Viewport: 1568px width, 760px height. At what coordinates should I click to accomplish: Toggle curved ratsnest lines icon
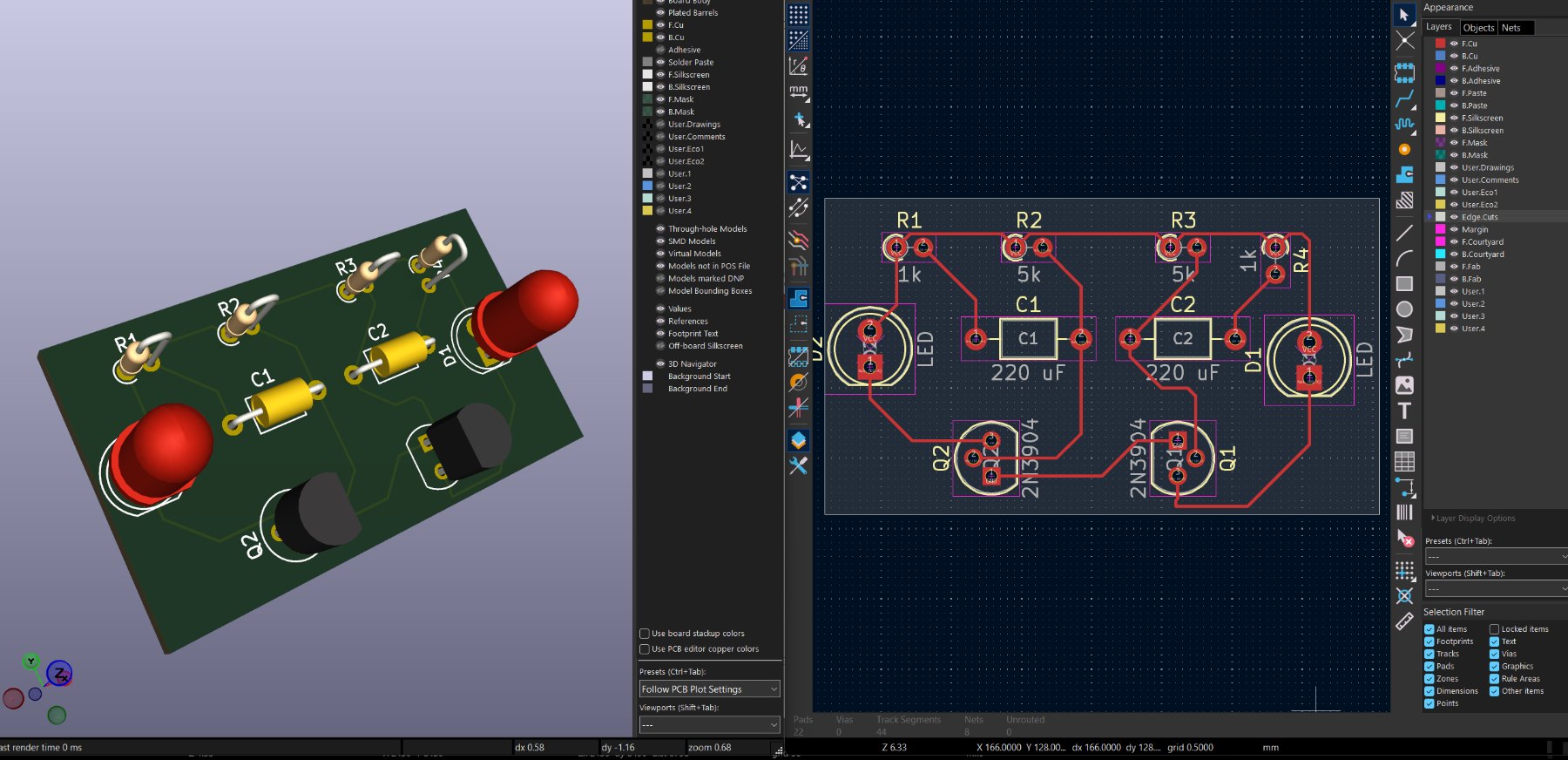click(798, 207)
